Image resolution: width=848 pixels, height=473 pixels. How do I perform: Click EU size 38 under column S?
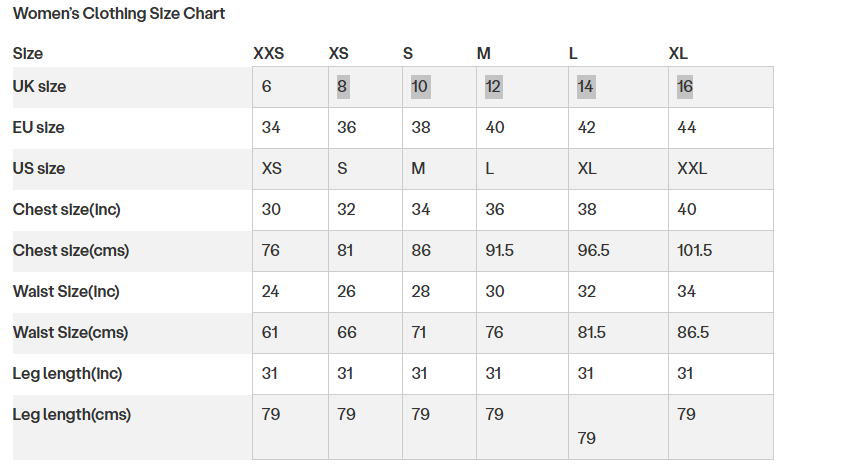tap(421, 128)
